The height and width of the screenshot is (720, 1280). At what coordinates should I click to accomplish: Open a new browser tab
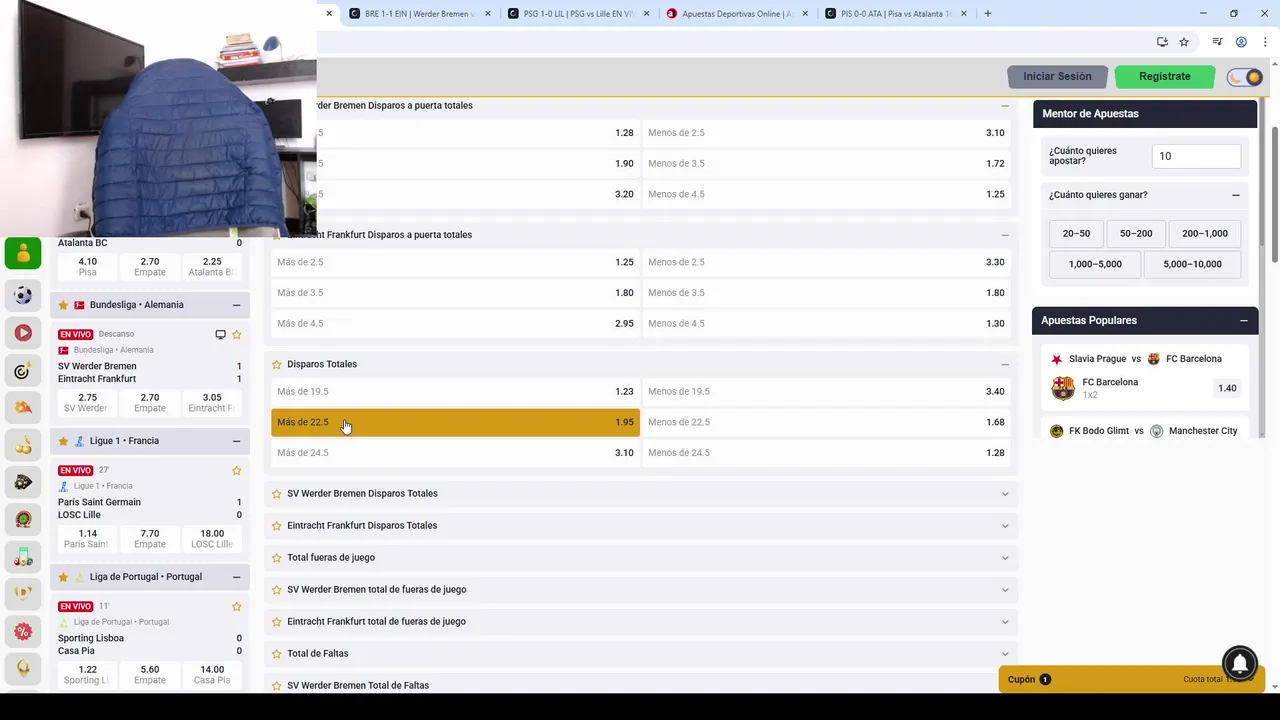[x=987, y=13]
